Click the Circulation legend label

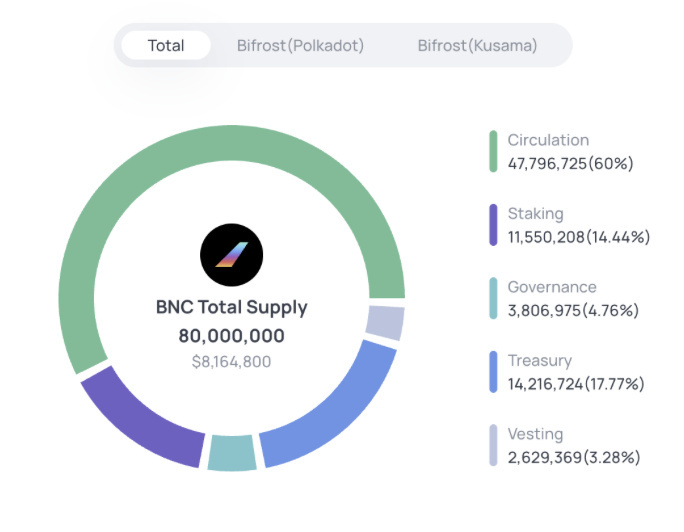tap(548, 140)
